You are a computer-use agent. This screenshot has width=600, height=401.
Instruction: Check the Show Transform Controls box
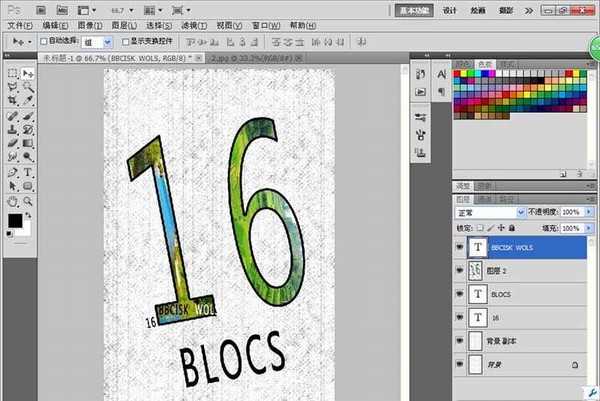click(x=125, y=42)
